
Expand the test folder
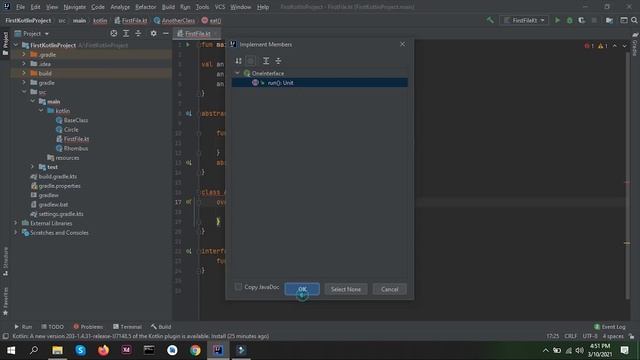(x=33, y=167)
